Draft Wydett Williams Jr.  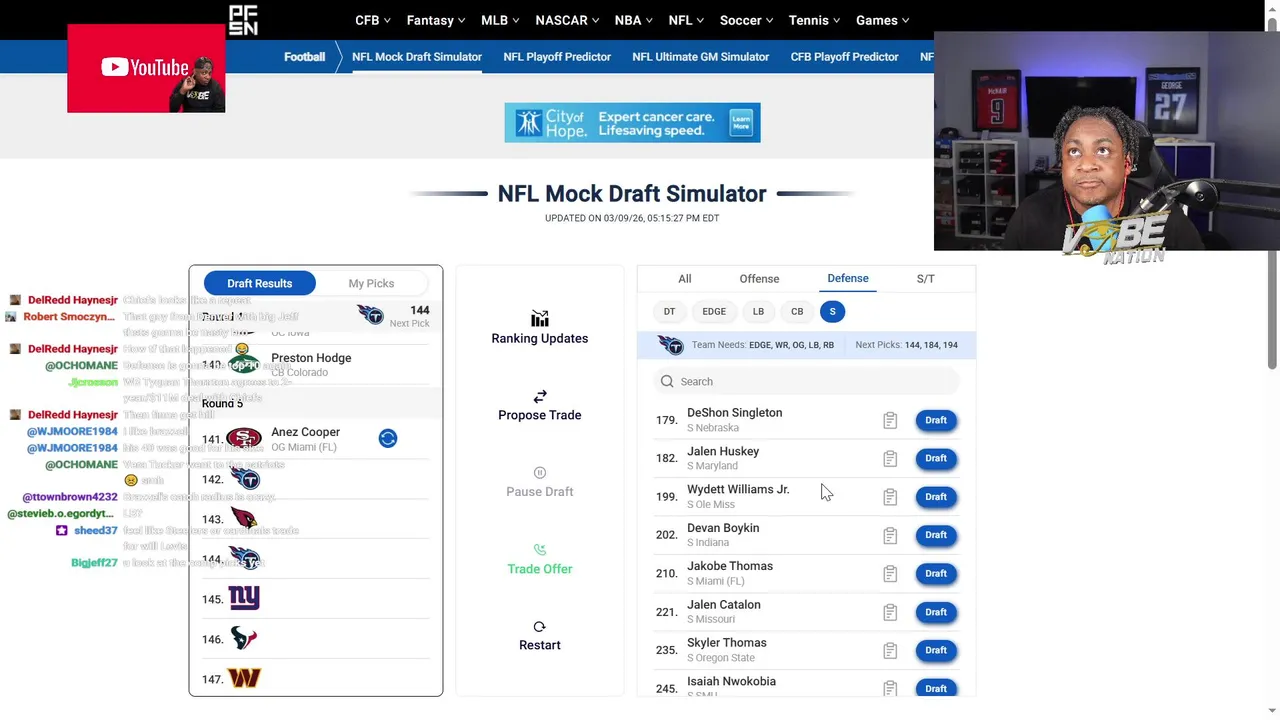[936, 496]
